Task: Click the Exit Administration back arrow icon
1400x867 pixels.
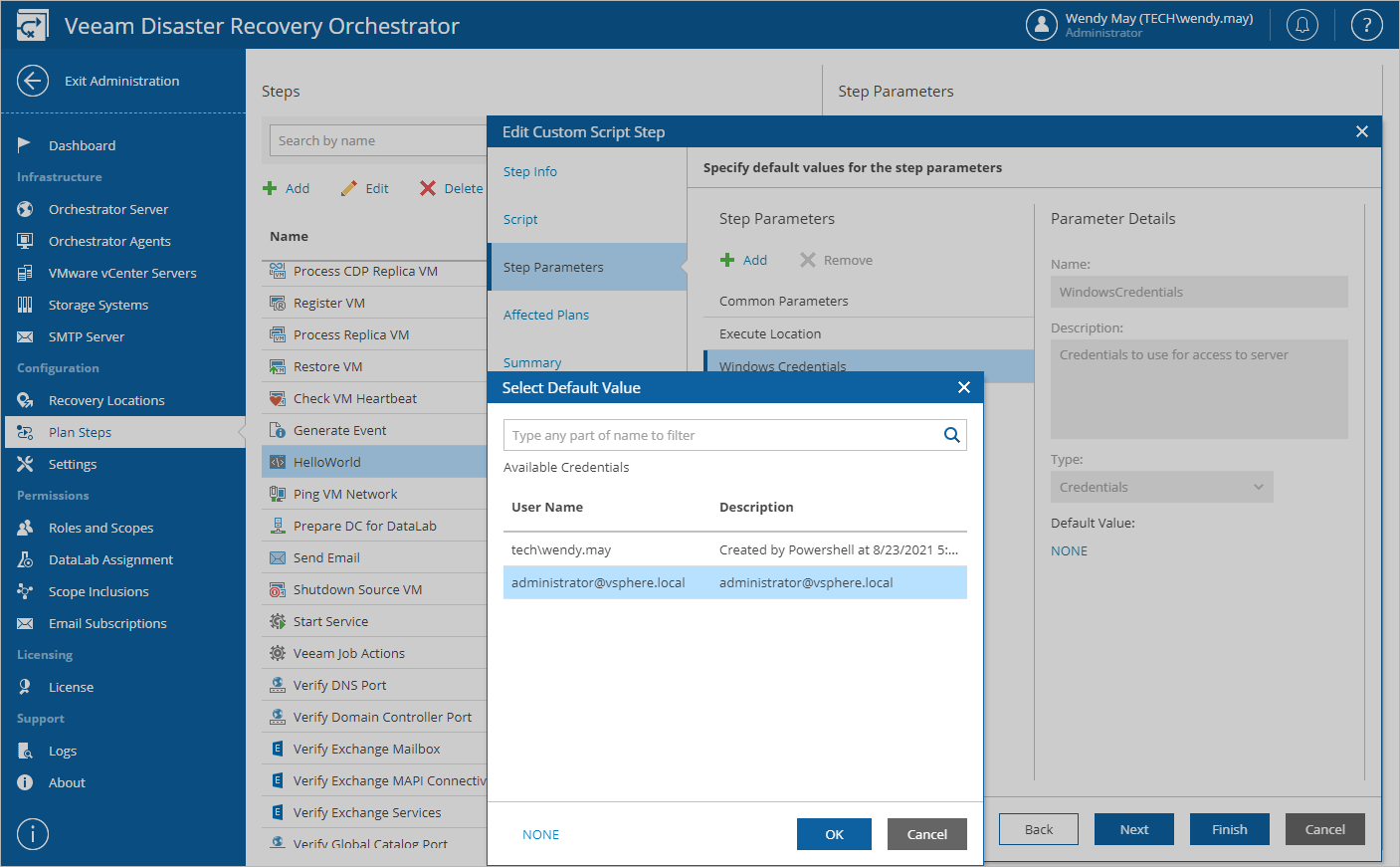Action: point(33,81)
